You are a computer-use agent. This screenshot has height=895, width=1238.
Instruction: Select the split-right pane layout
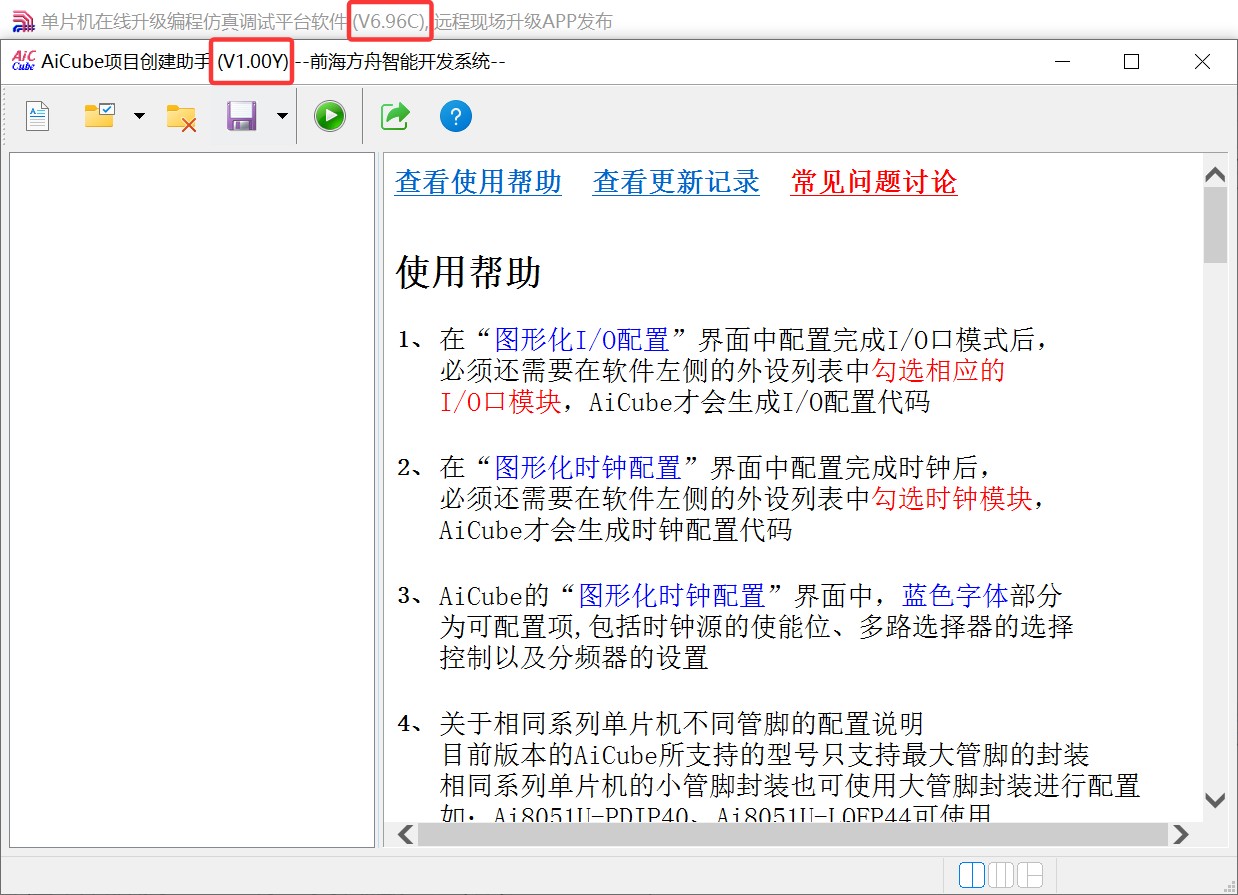pyautogui.click(x=1030, y=875)
